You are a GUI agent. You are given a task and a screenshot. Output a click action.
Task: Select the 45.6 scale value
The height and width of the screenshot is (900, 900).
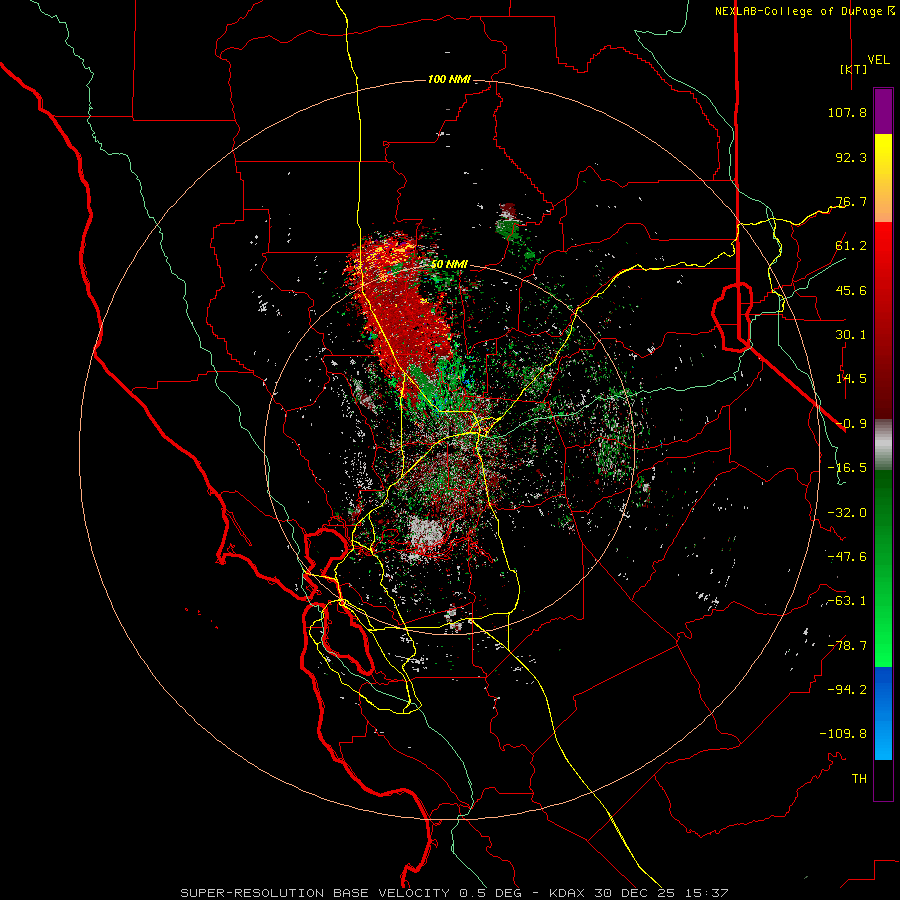[851, 290]
